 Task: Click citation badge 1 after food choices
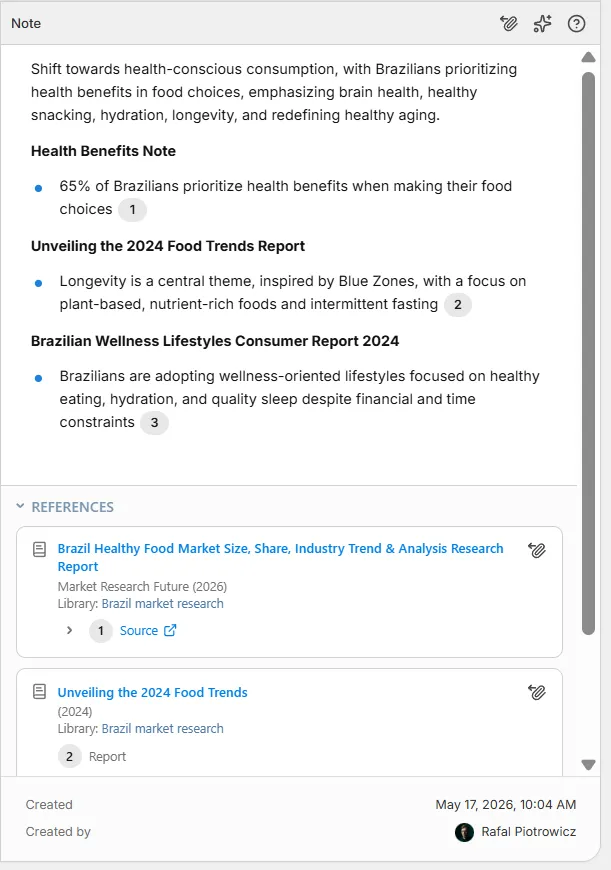pyautogui.click(x=132, y=210)
